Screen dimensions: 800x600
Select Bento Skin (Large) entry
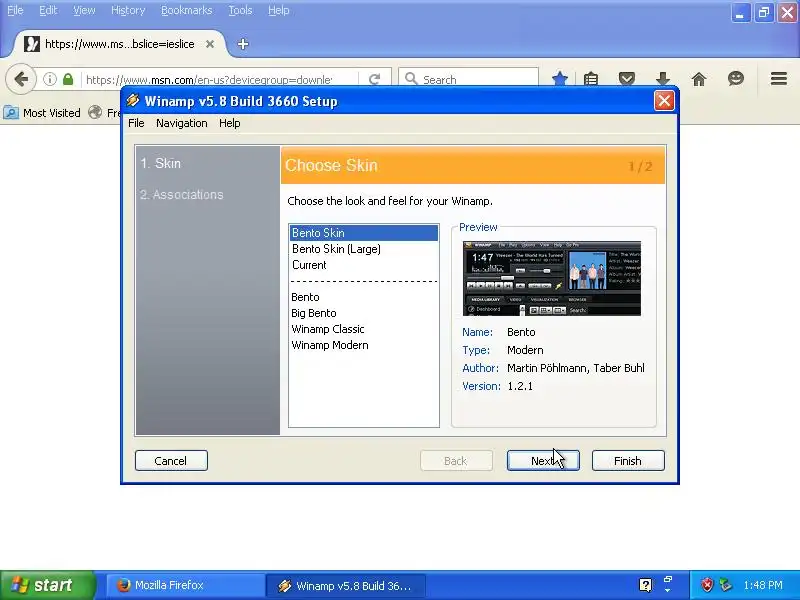point(364,249)
